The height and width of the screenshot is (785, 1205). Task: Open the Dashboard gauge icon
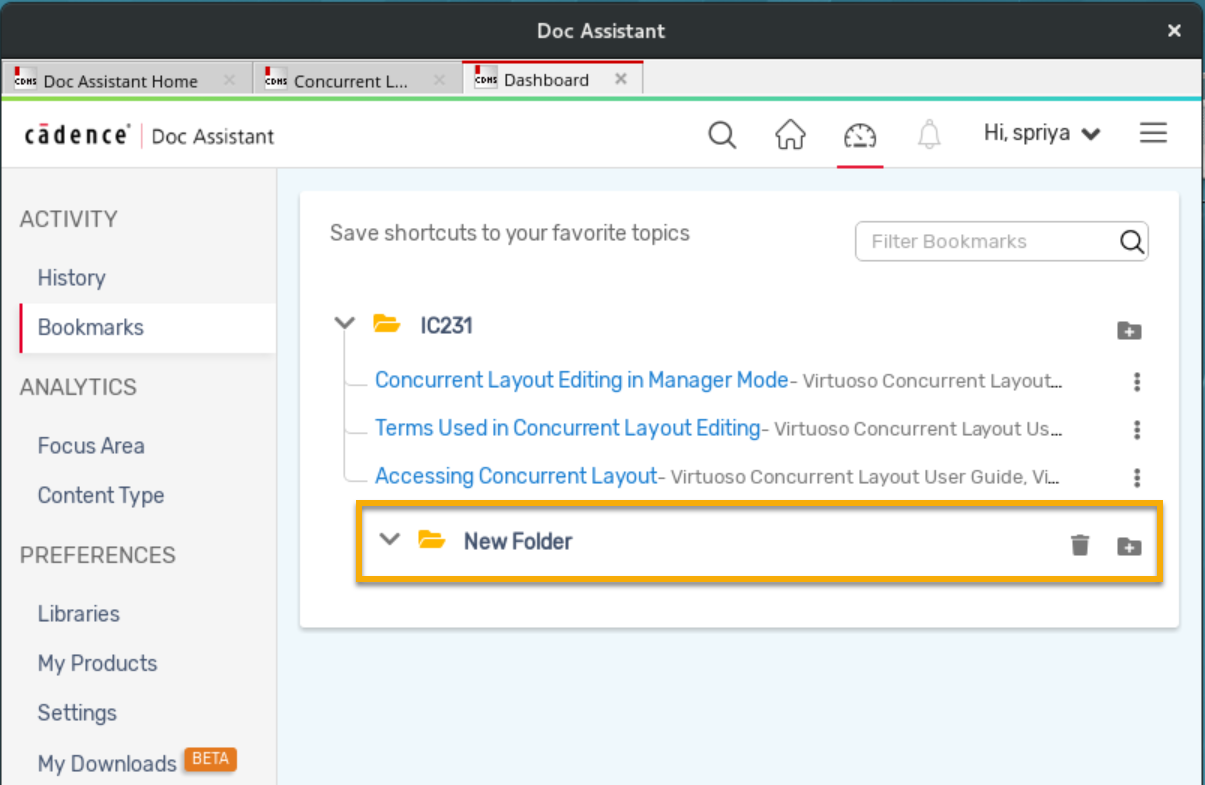coord(859,134)
